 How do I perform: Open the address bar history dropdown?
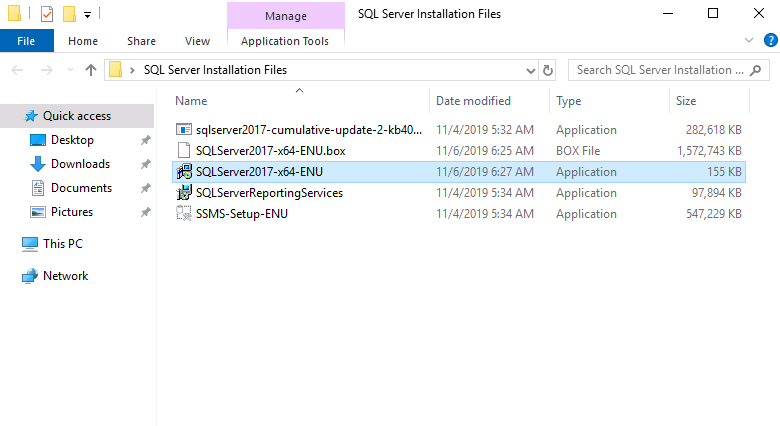(x=531, y=70)
